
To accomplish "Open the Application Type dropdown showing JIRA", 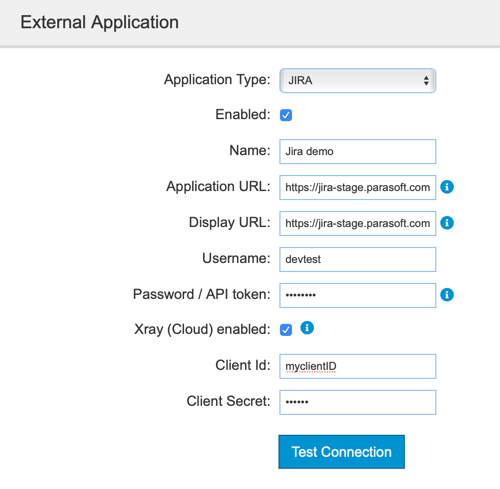I will (x=358, y=81).
